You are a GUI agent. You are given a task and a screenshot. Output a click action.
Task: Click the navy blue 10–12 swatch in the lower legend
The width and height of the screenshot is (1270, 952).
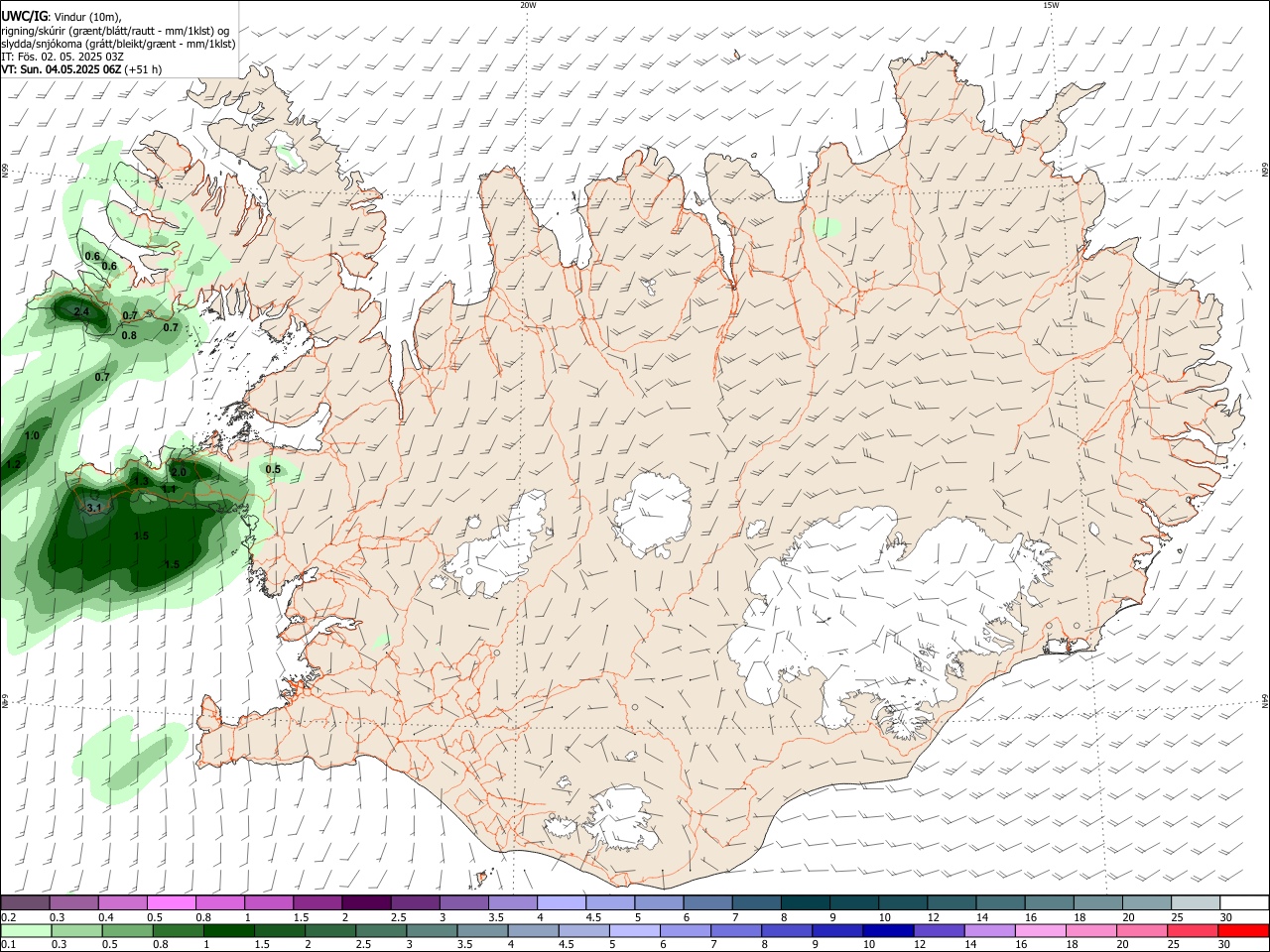tap(887, 931)
